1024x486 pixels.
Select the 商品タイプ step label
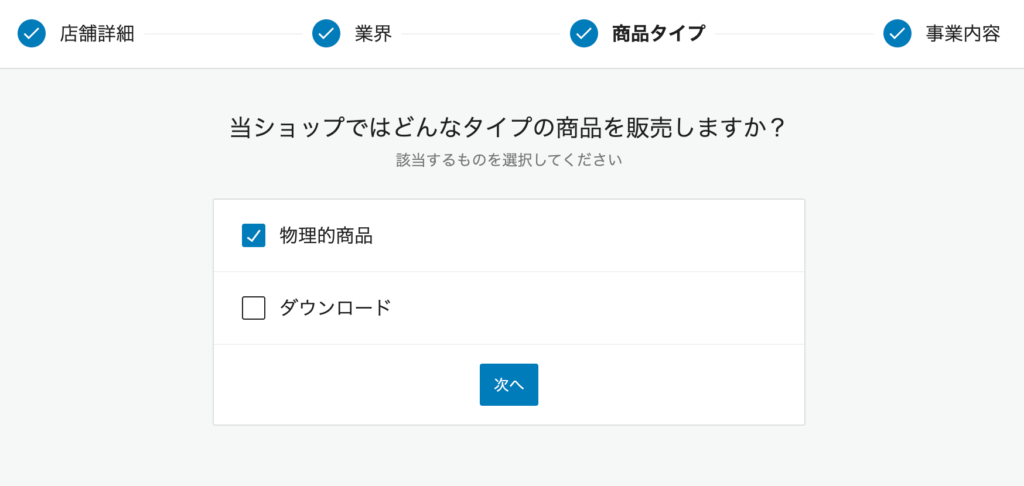point(658,34)
